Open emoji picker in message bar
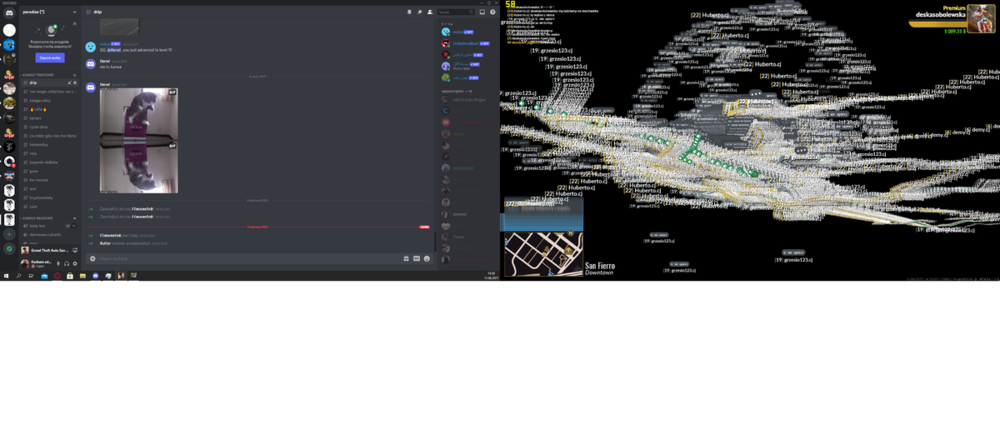The image size is (1000, 445). pyautogui.click(x=427, y=258)
